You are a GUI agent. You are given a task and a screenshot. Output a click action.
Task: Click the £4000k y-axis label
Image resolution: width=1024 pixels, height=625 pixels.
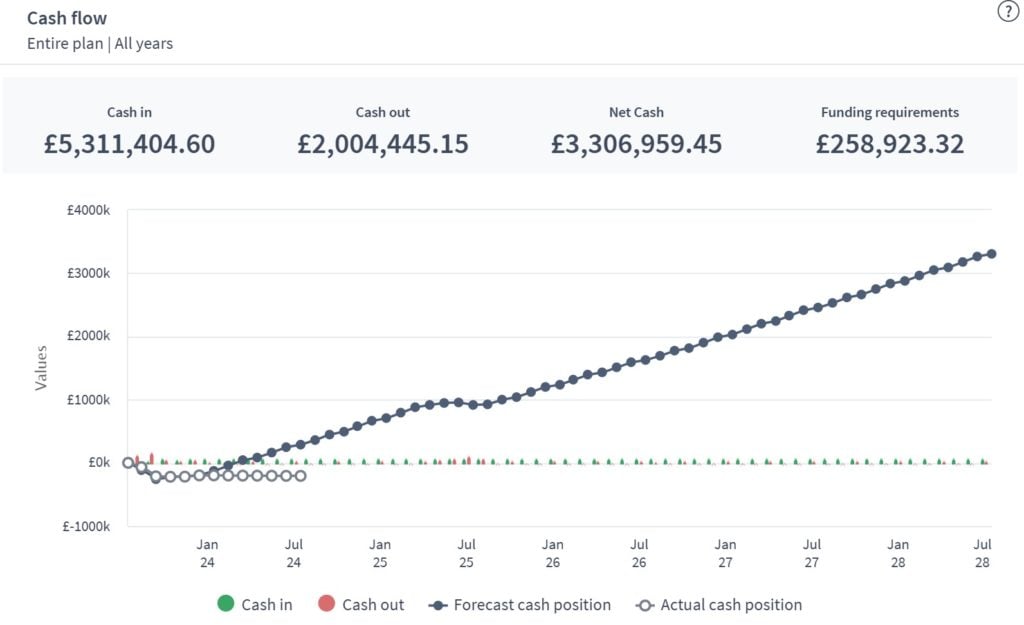pos(89,210)
